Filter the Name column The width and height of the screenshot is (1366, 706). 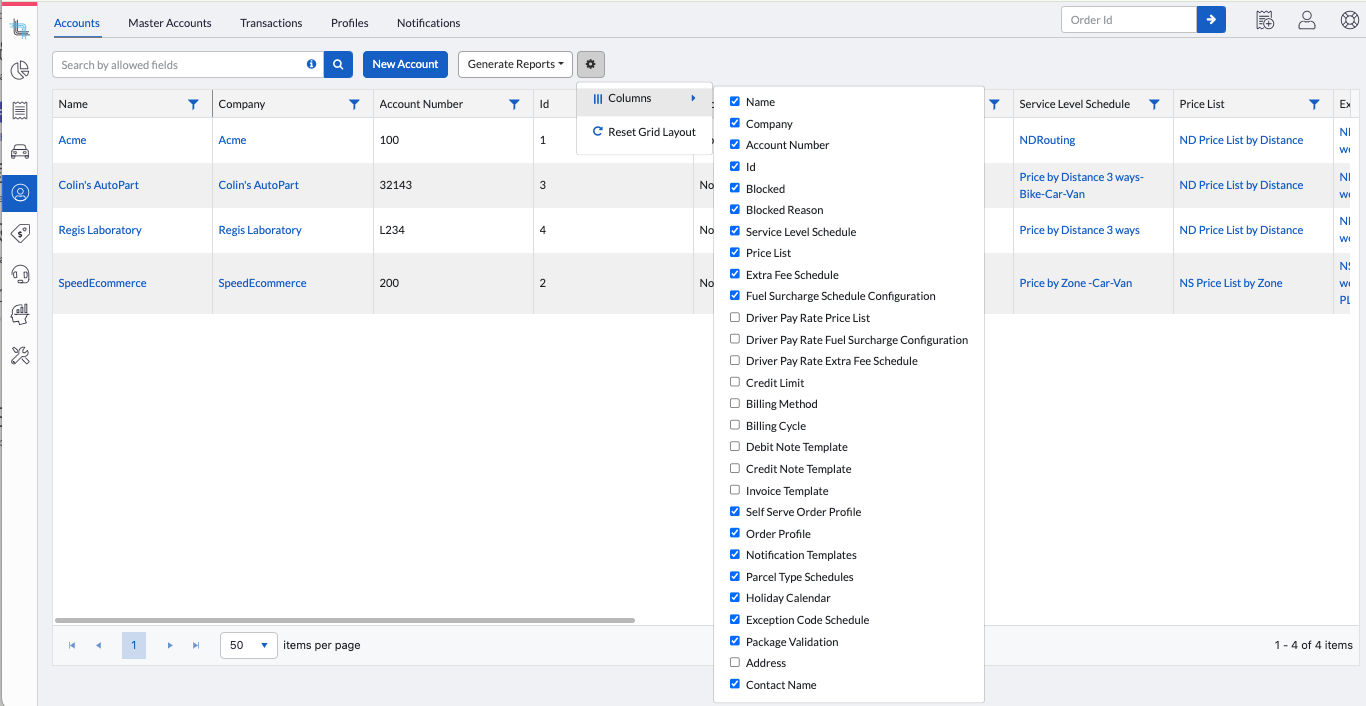click(193, 104)
